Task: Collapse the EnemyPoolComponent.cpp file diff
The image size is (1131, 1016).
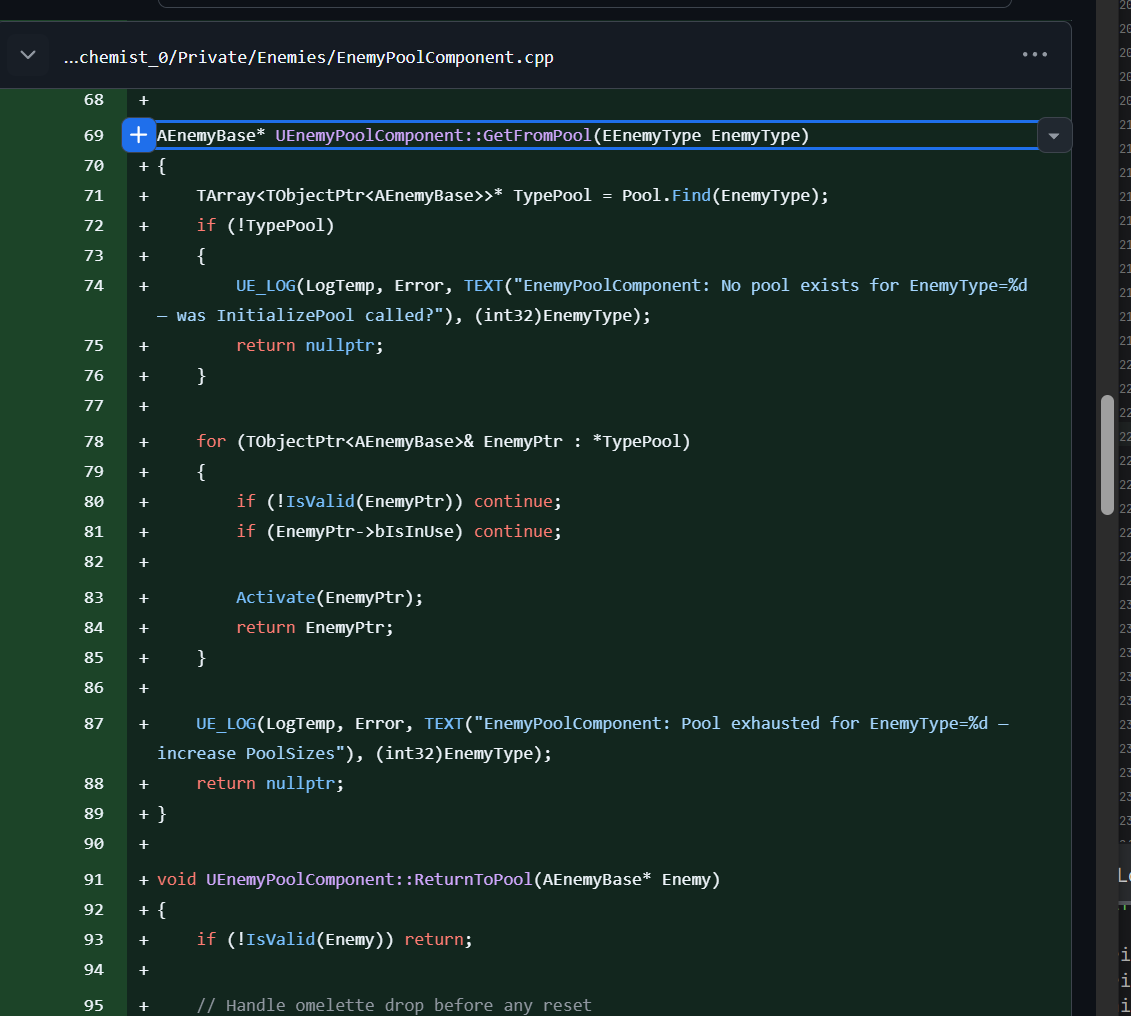Action: 28,55
